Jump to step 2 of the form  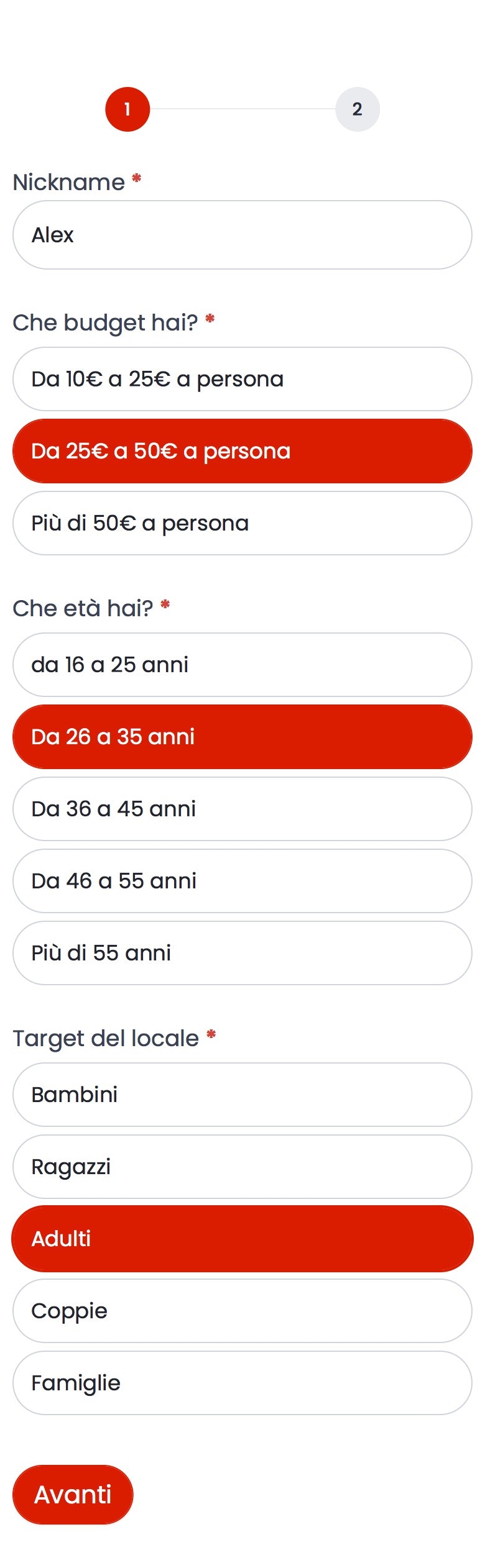point(358,108)
